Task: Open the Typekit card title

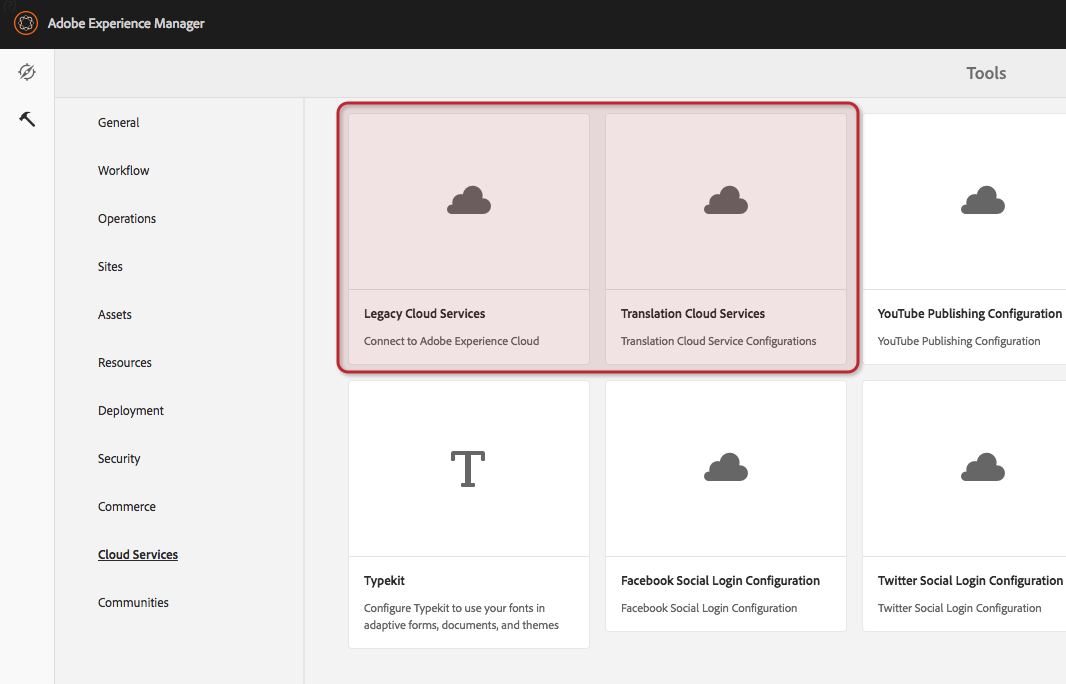Action: pyautogui.click(x=384, y=581)
